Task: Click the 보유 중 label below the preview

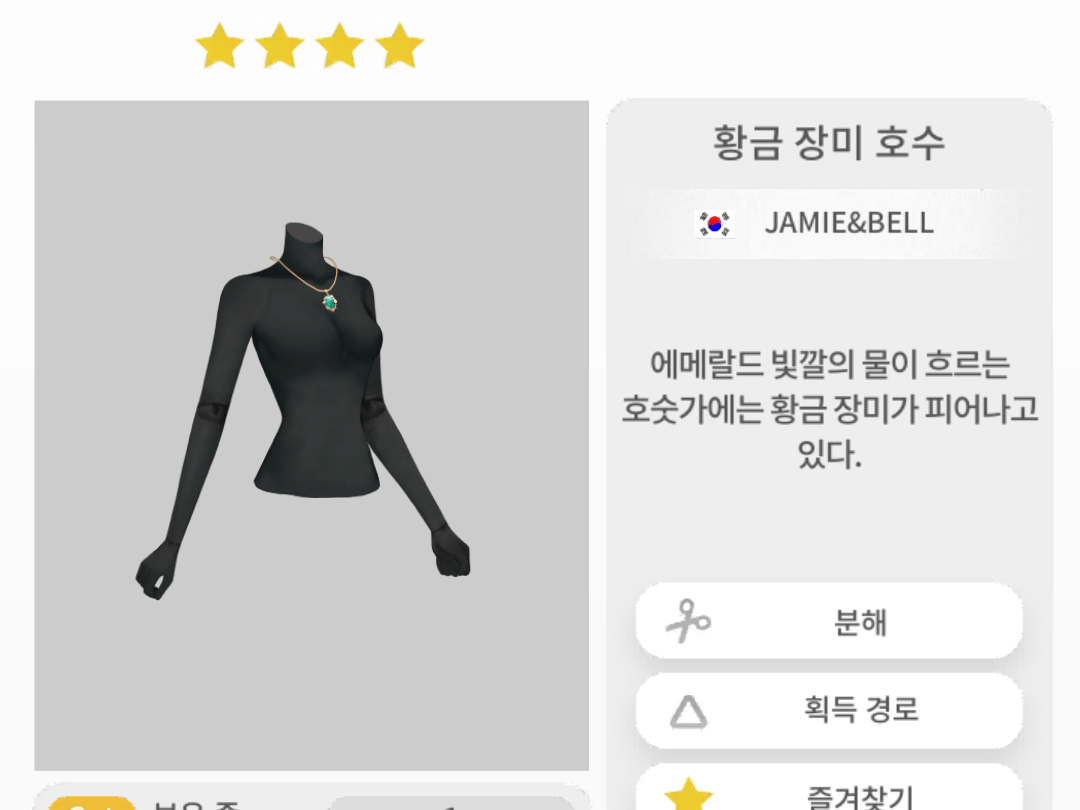Action: click(196, 804)
